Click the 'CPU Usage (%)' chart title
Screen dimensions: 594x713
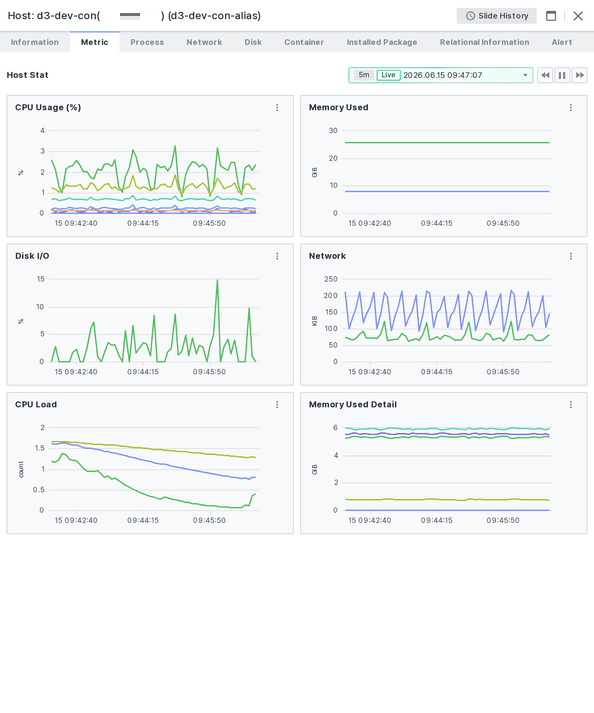[x=48, y=108]
